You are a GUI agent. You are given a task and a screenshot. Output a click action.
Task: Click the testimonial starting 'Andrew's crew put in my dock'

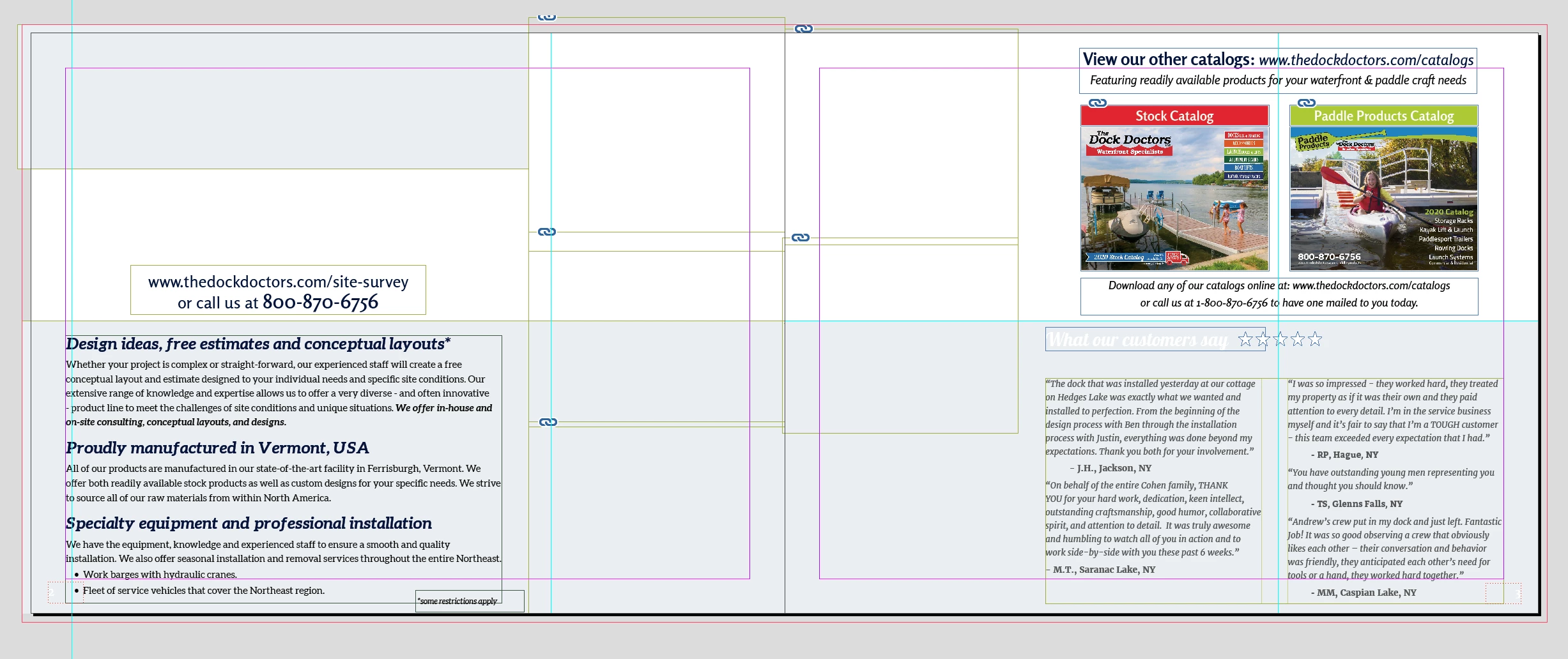pyautogui.click(x=1395, y=548)
